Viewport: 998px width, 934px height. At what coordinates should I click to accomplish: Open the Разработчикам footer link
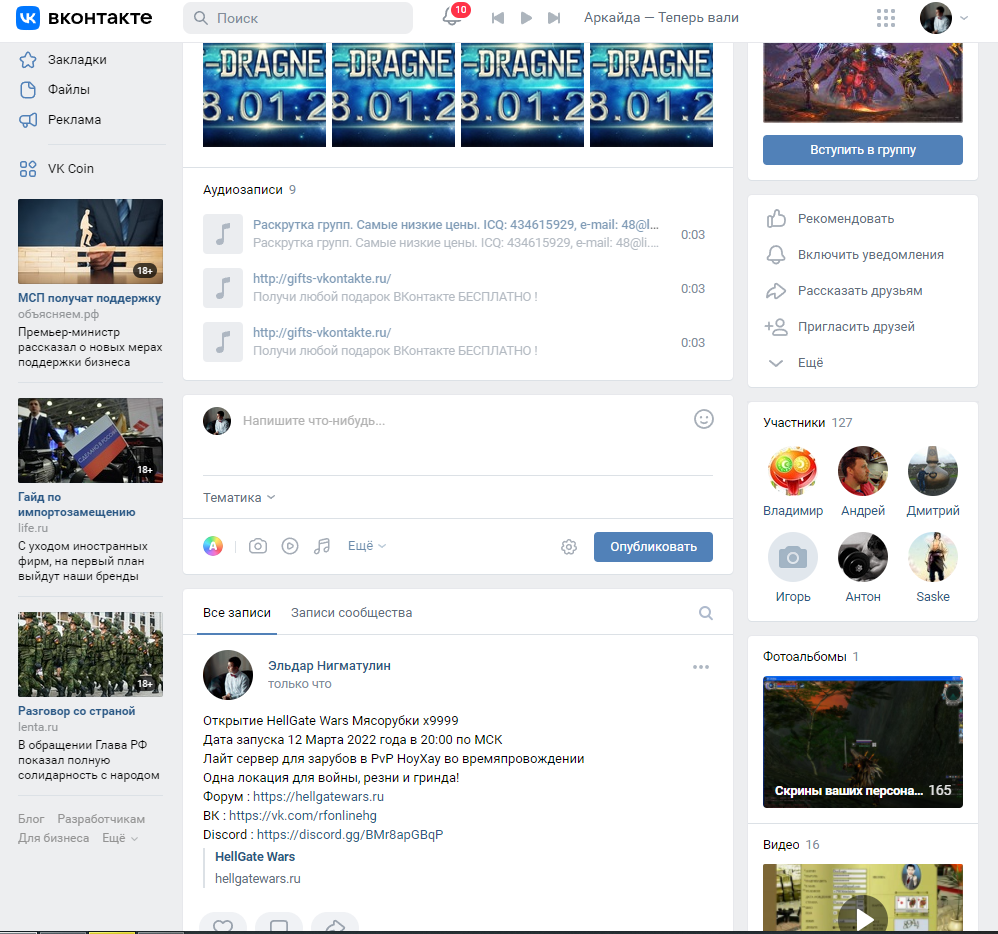[101, 819]
